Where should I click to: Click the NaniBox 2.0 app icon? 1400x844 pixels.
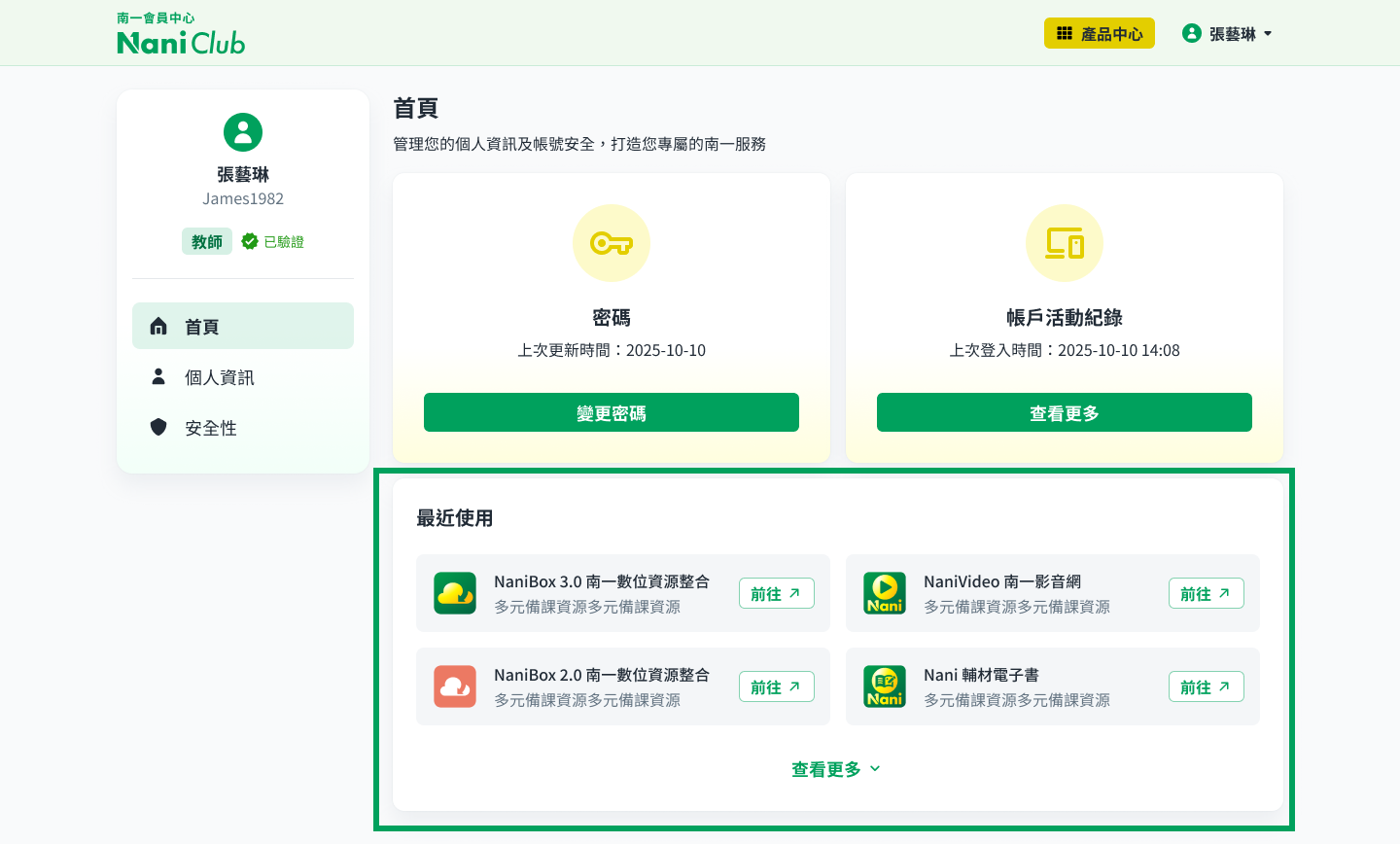455,686
